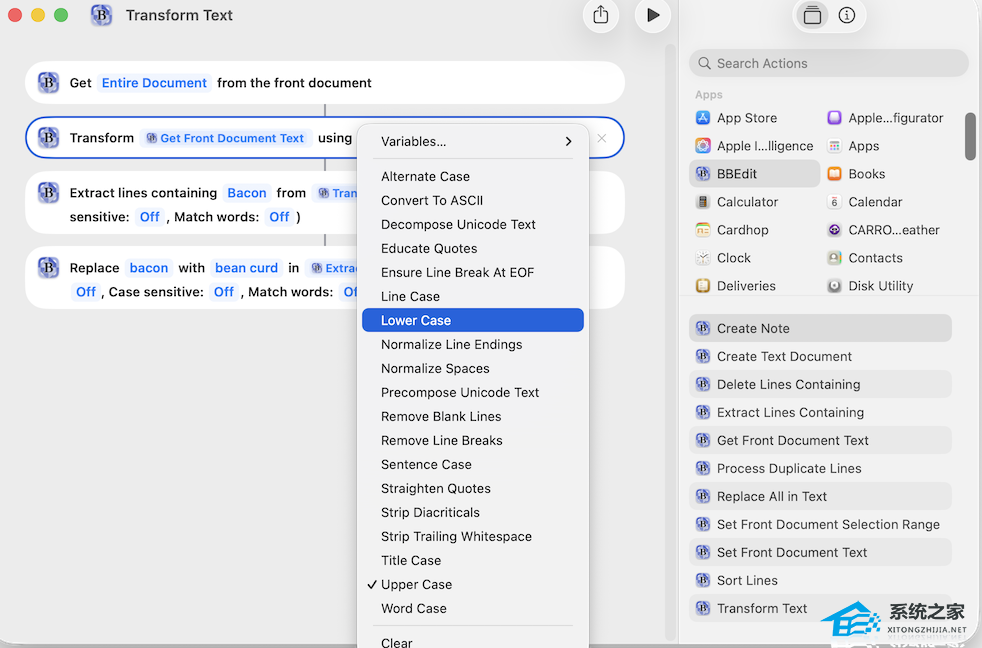Choose Educate Quotes from the menu
Viewport: 982px width, 648px height.
[x=473, y=249]
